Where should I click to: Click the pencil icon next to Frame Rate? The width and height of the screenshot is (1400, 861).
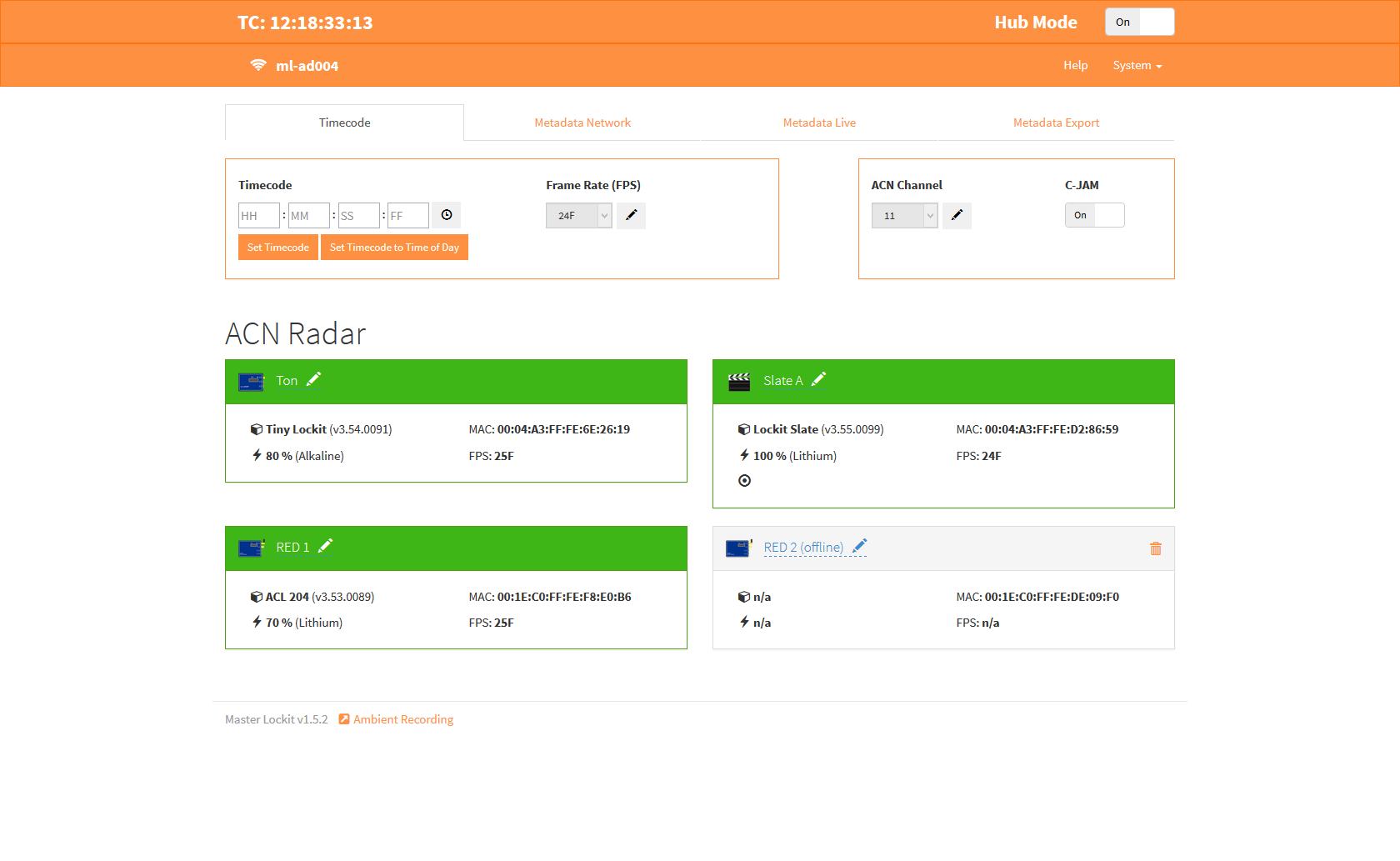pos(631,215)
